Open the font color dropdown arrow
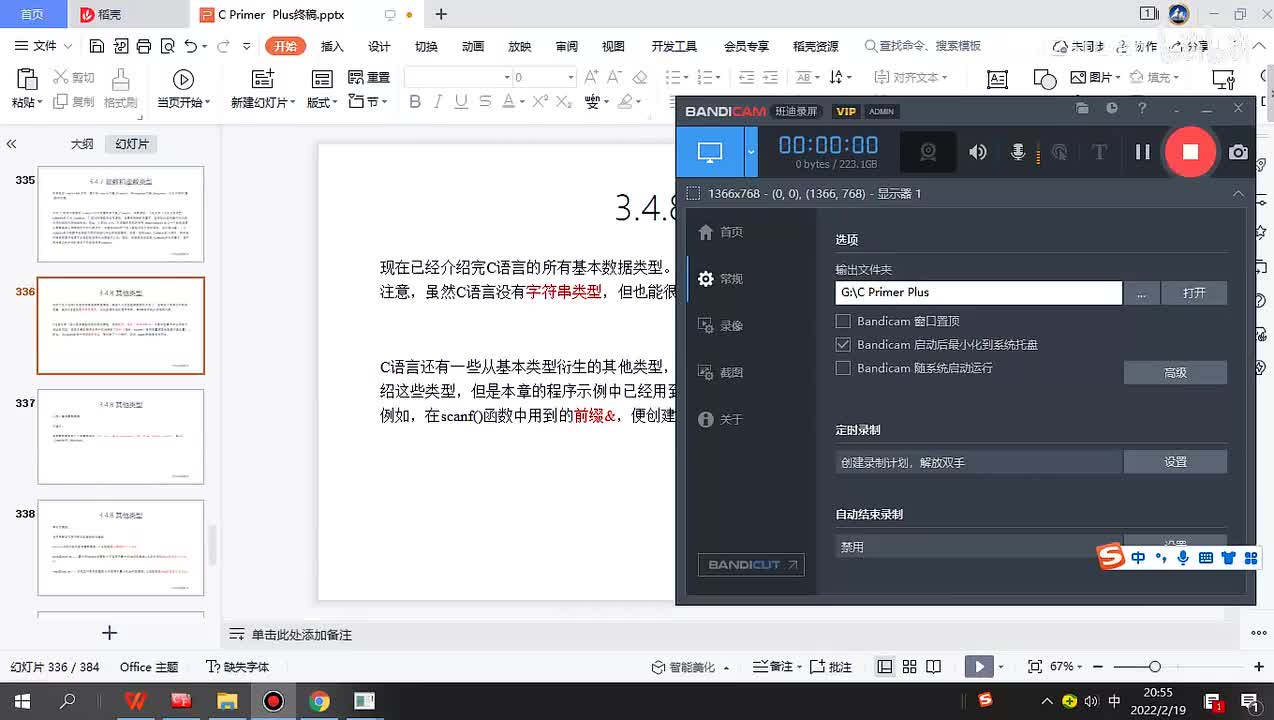 pos(521,101)
